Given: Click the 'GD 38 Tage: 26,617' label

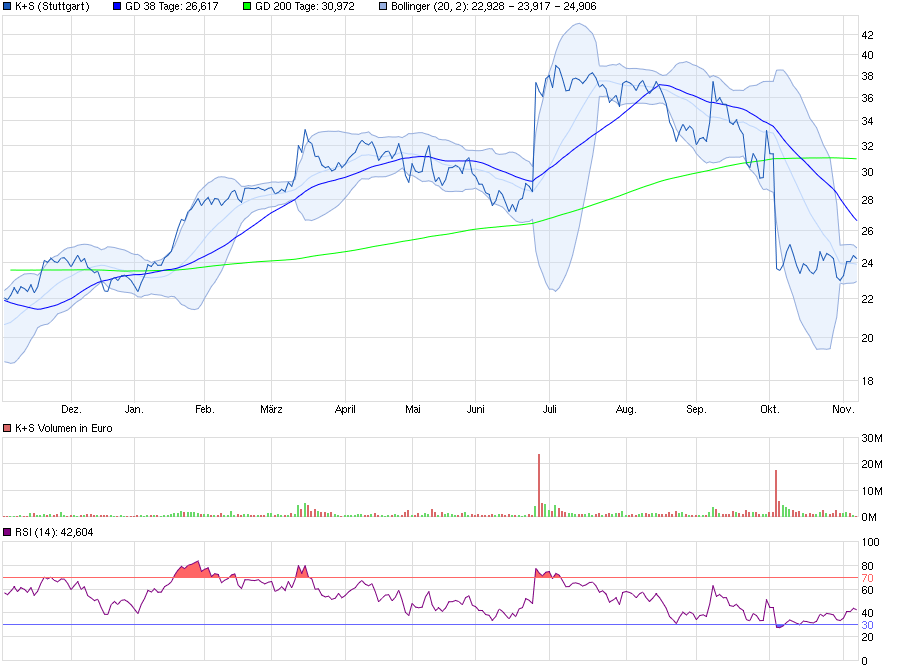Looking at the screenshot, I should (172, 7).
